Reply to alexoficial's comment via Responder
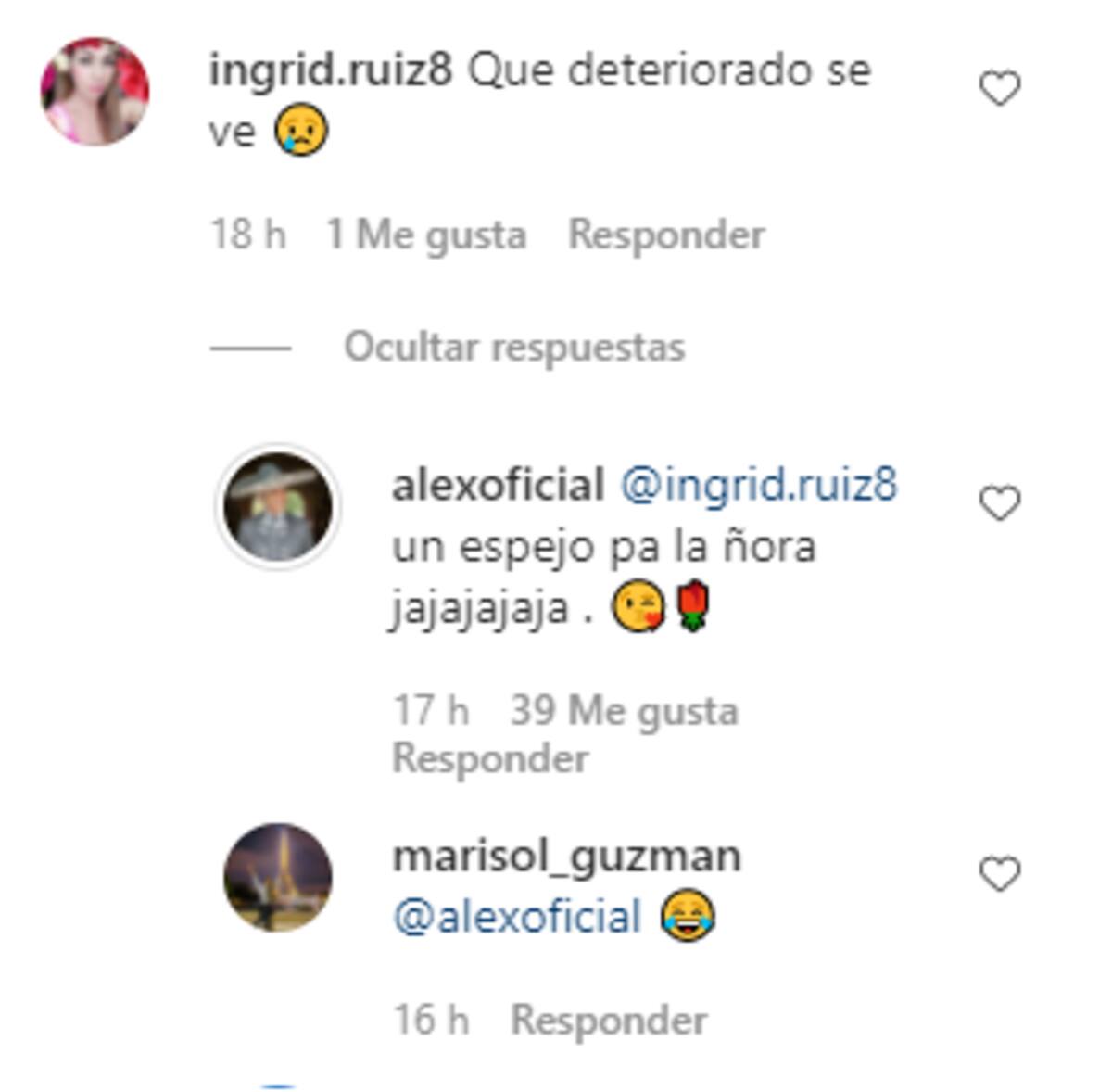The width and height of the screenshot is (1112, 1092). click(x=490, y=758)
